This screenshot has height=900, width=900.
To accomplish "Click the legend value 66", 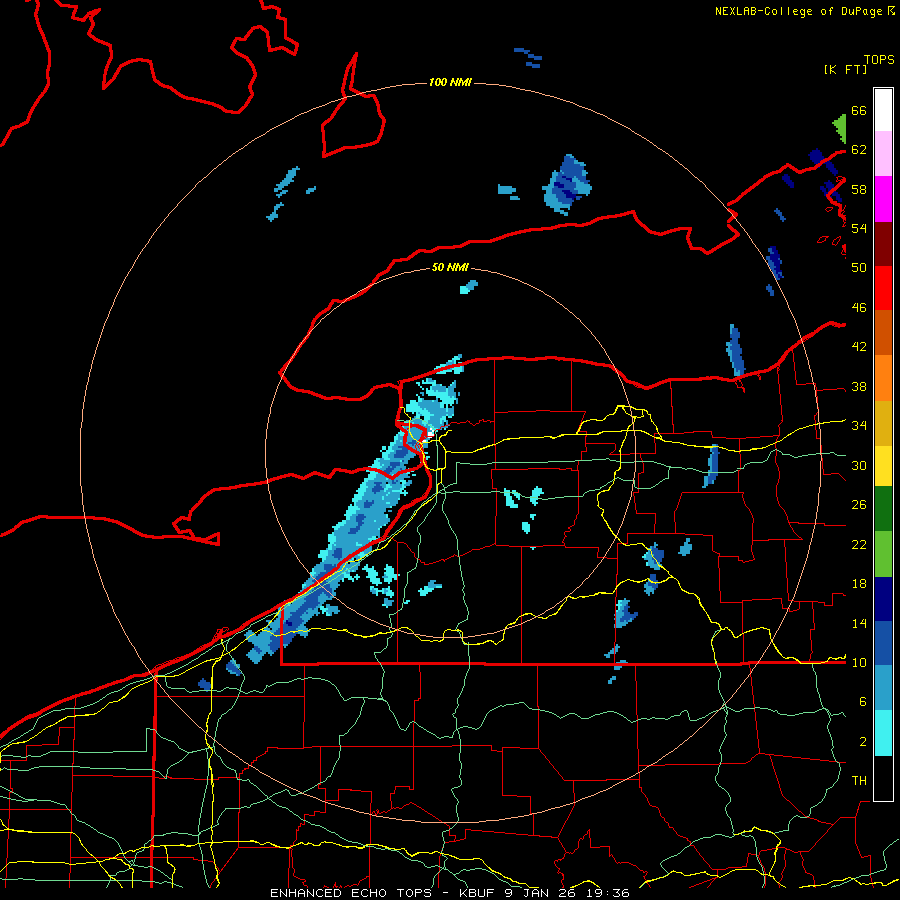I will tap(859, 110).
